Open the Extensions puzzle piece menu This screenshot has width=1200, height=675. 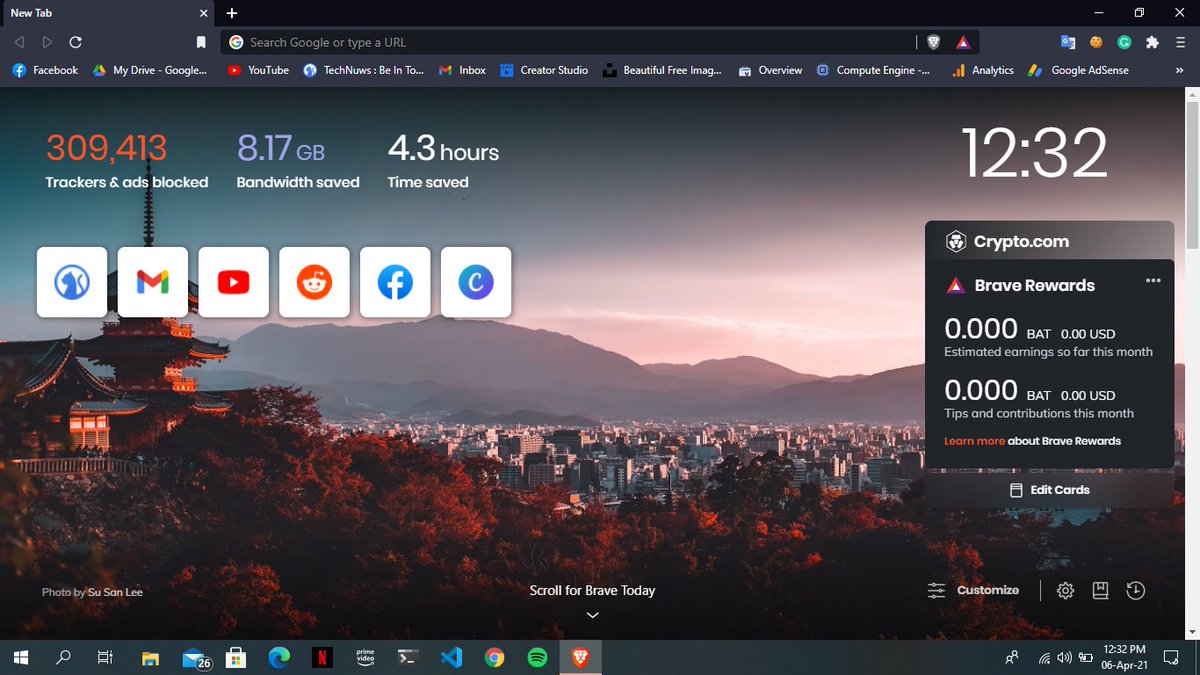point(1152,42)
